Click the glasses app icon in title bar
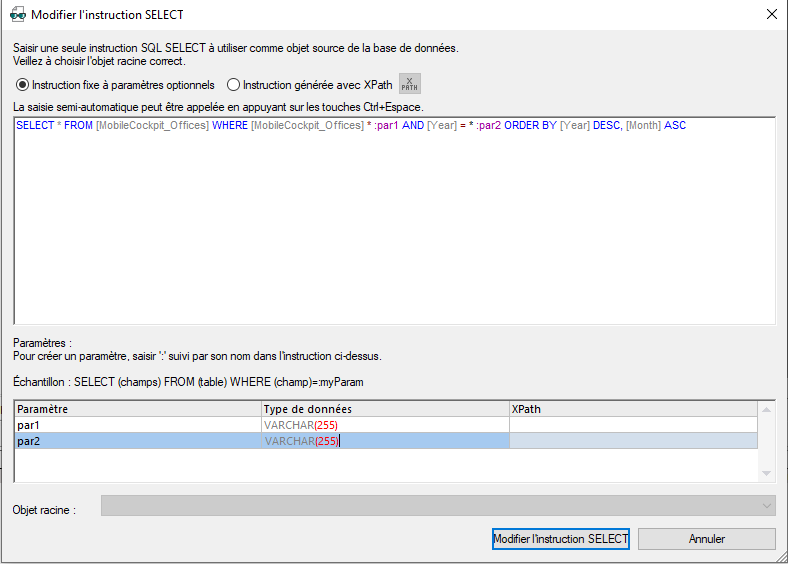This screenshot has height=564, width=788. point(17,15)
